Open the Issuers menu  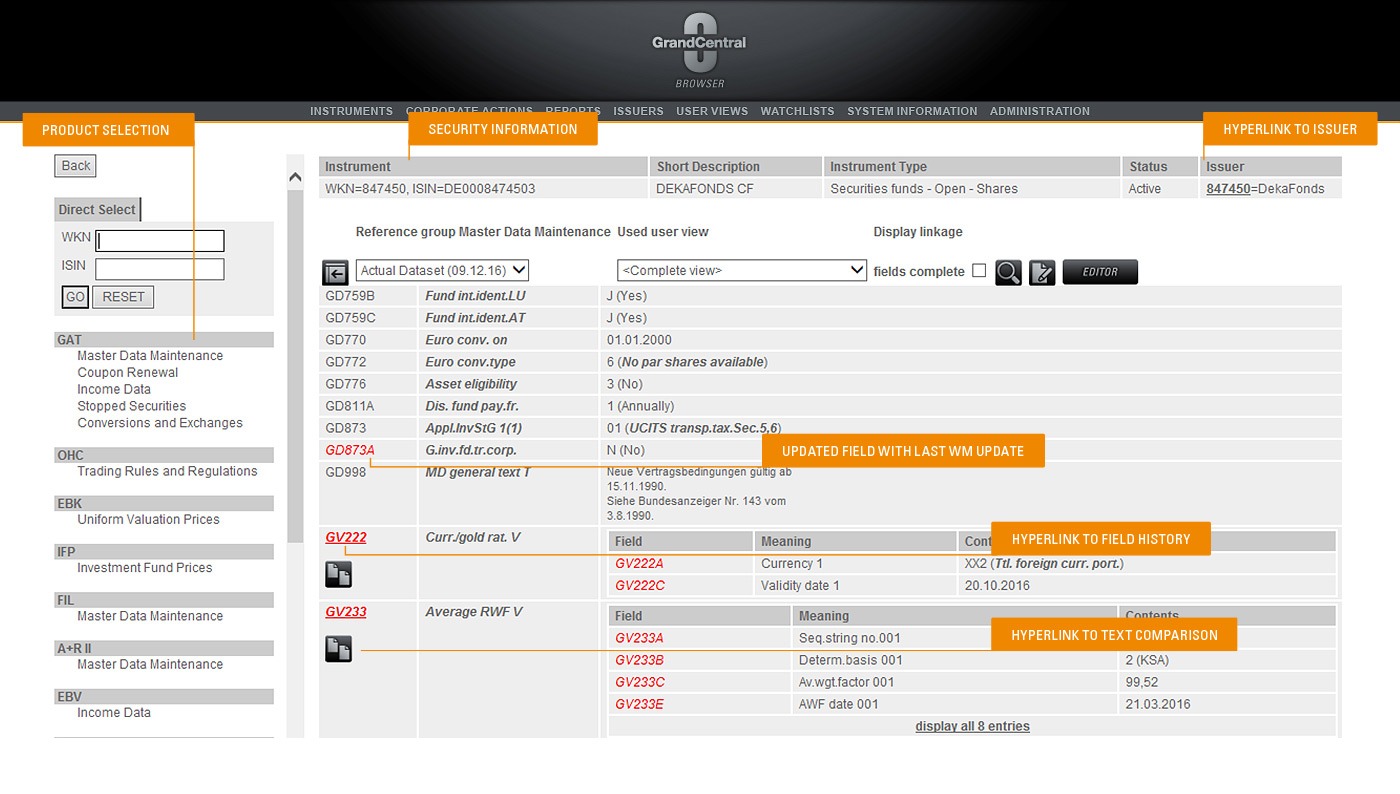click(x=638, y=111)
